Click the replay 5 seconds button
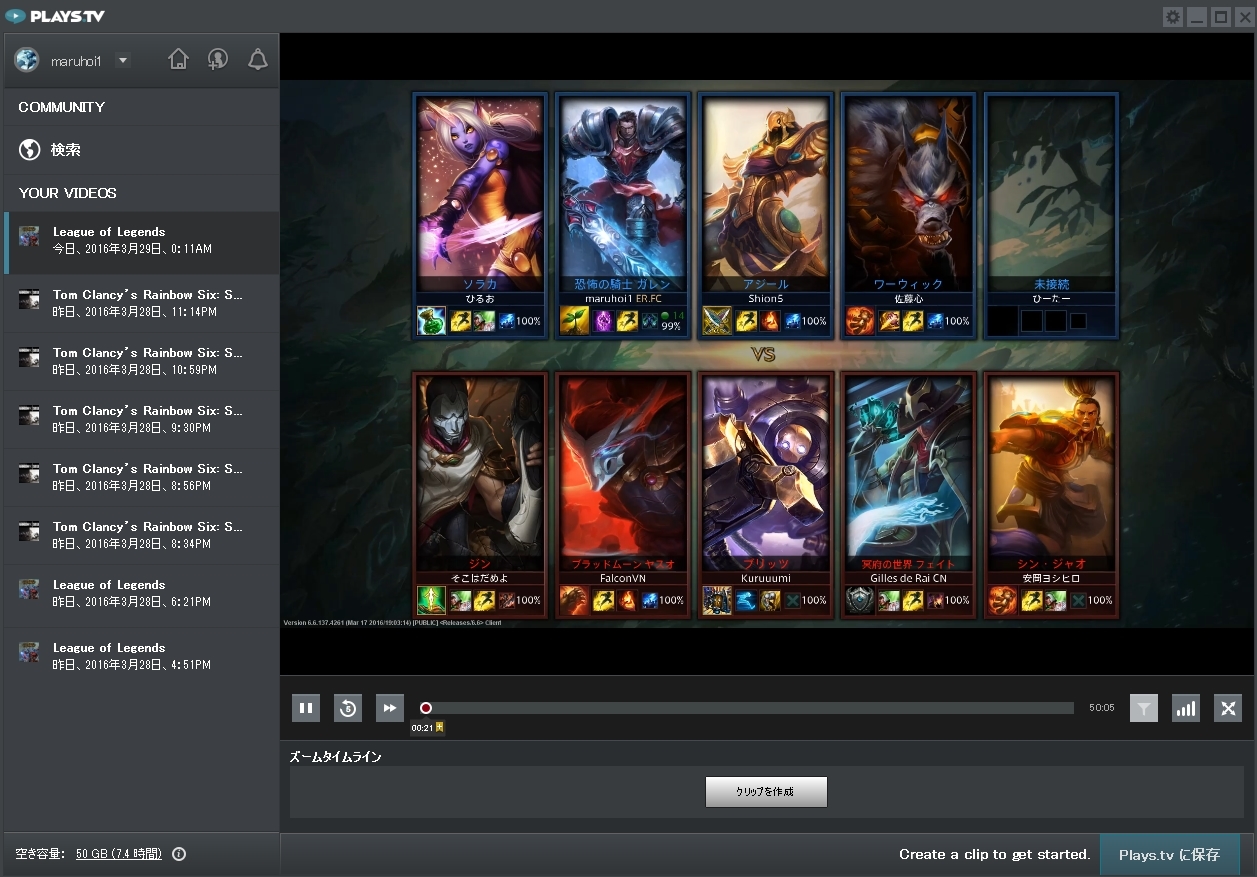Viewport: 1257px width, 877px height. tap(348, 708)
